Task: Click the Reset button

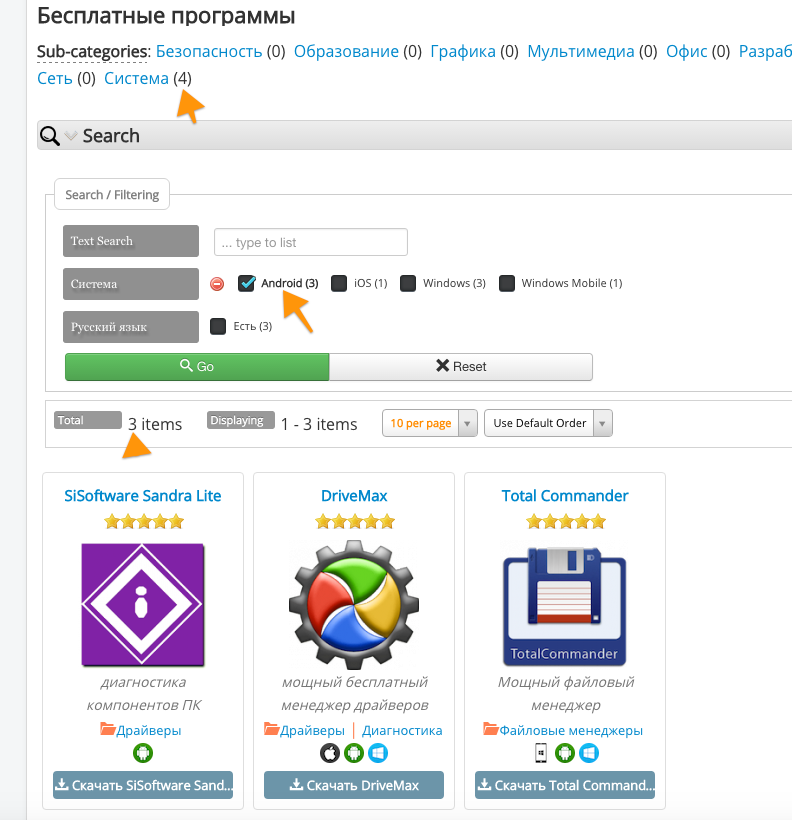Action: click(x=461, y=367)
